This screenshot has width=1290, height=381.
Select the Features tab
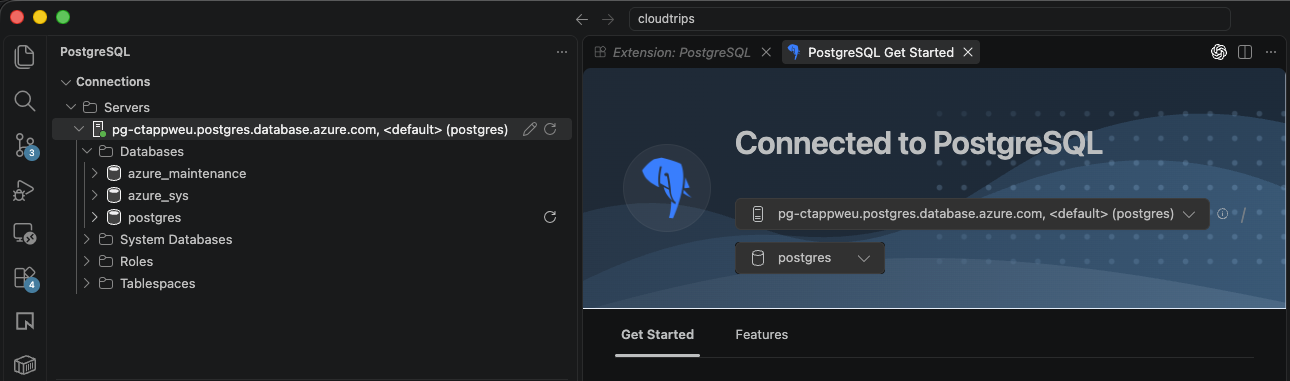[762, 334]
